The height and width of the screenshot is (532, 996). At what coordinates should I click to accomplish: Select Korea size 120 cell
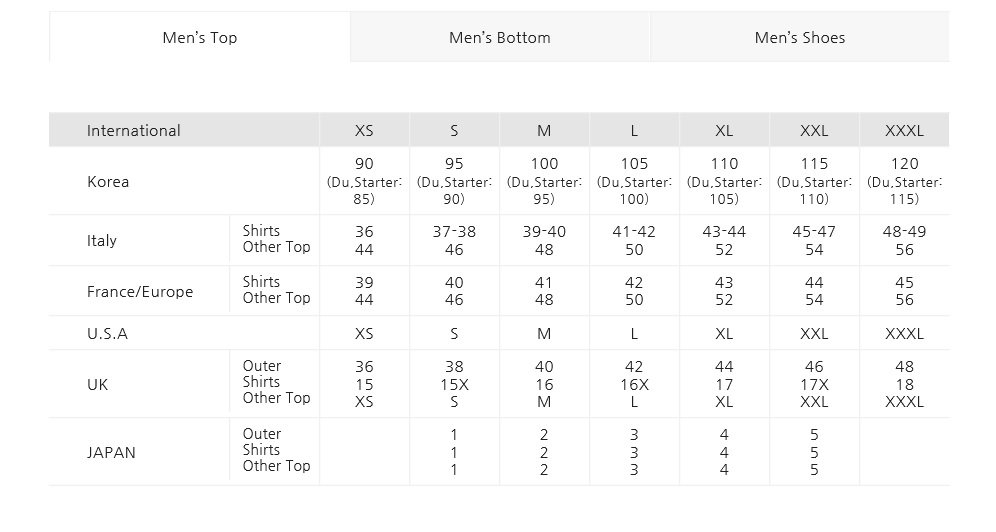coord(905,181)
